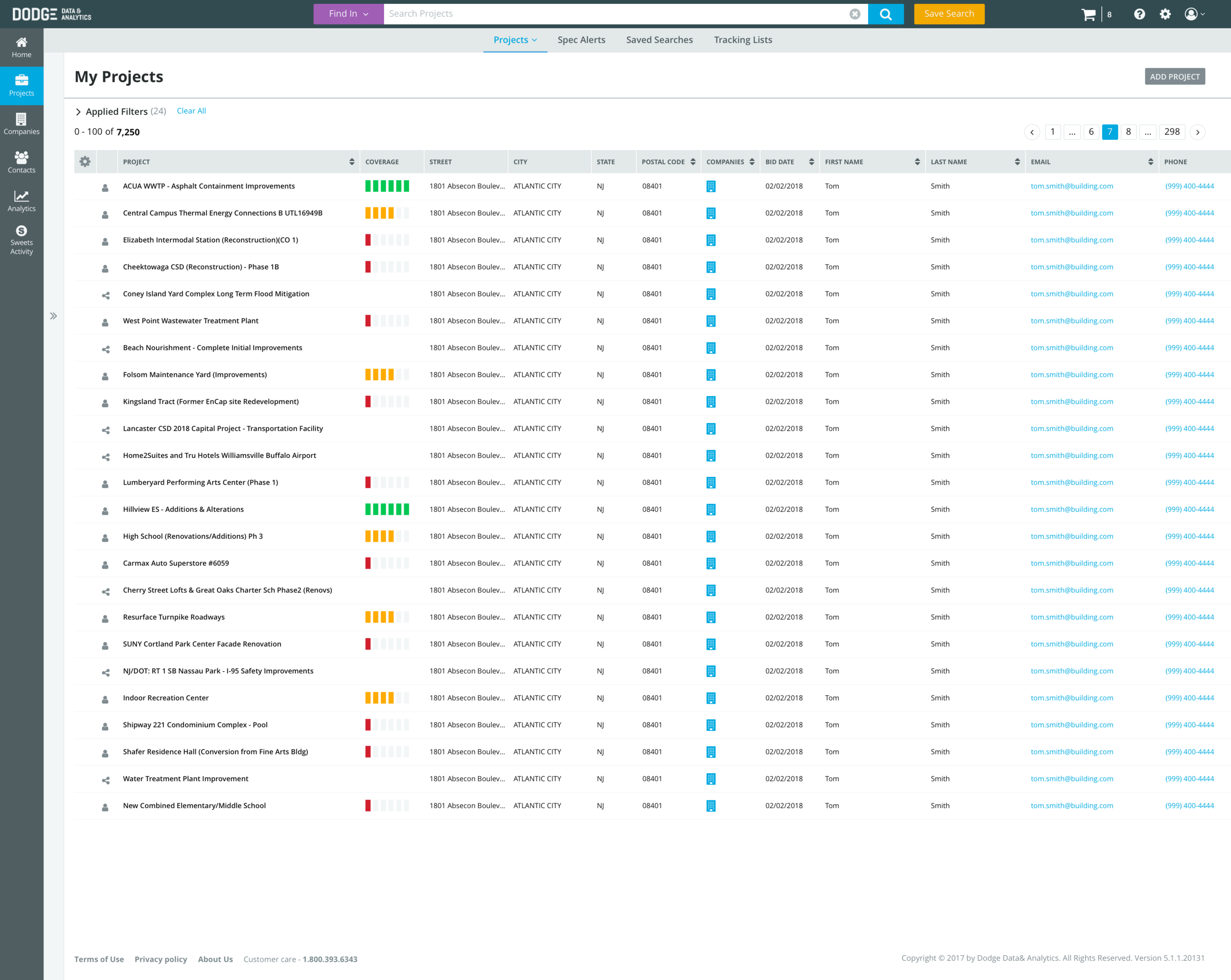This screenshot has width=1231, height=980.
Task: Sort by the Bid Date column
Action: coord(811,162)
